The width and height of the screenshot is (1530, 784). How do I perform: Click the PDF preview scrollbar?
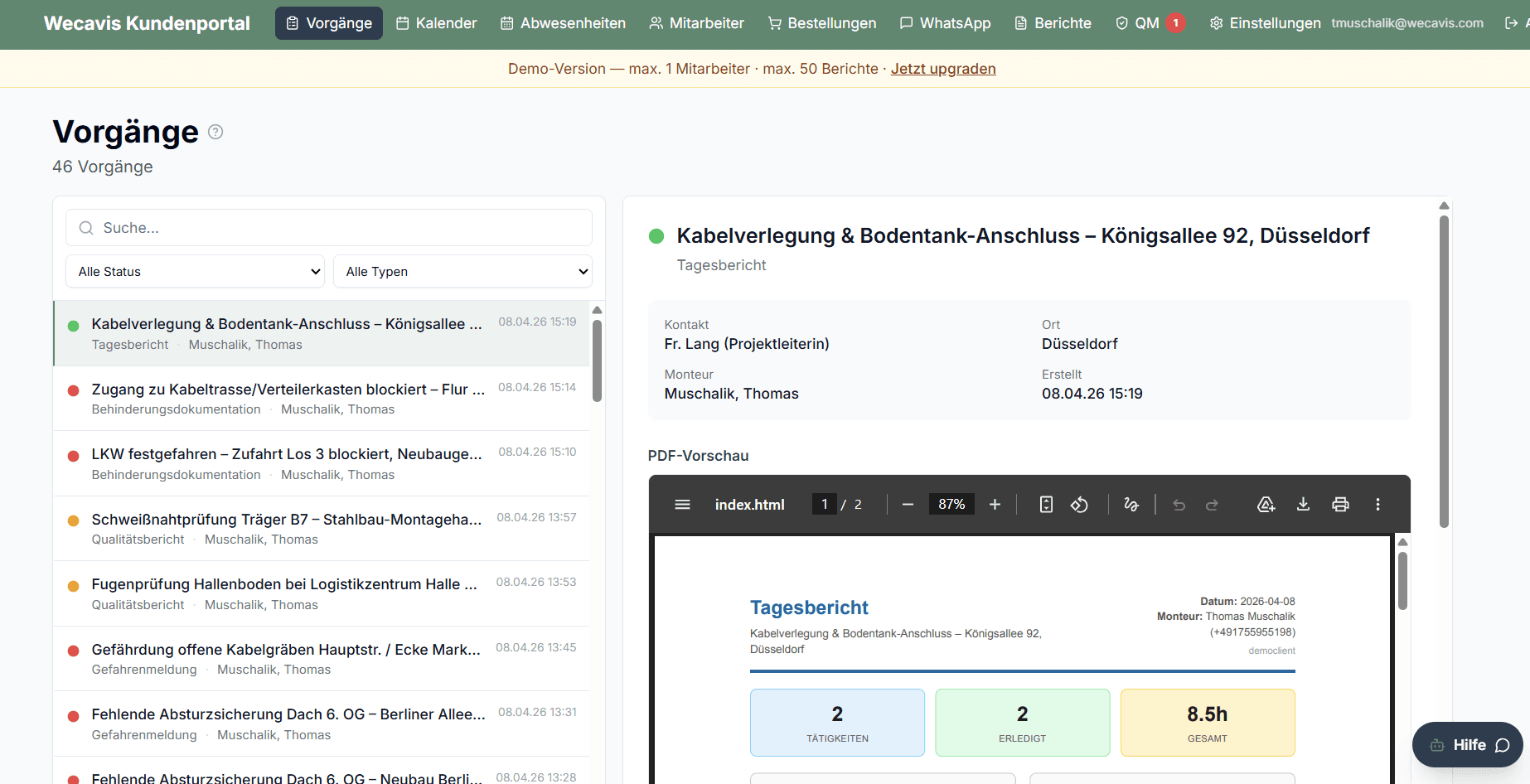point(1402,580)
